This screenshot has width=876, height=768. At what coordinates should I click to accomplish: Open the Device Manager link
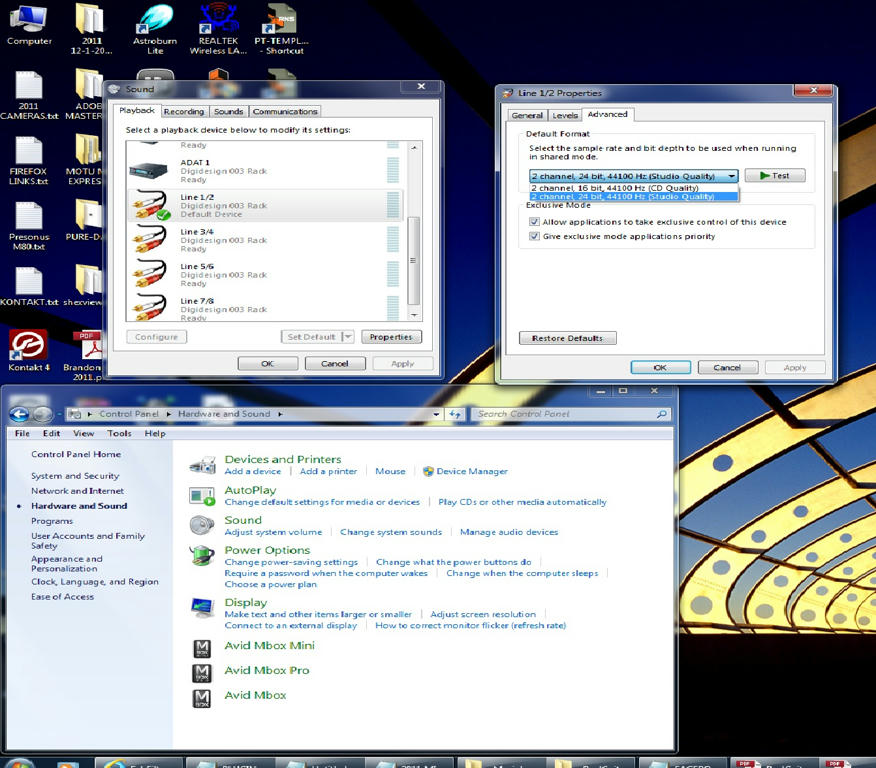[472, 471]
